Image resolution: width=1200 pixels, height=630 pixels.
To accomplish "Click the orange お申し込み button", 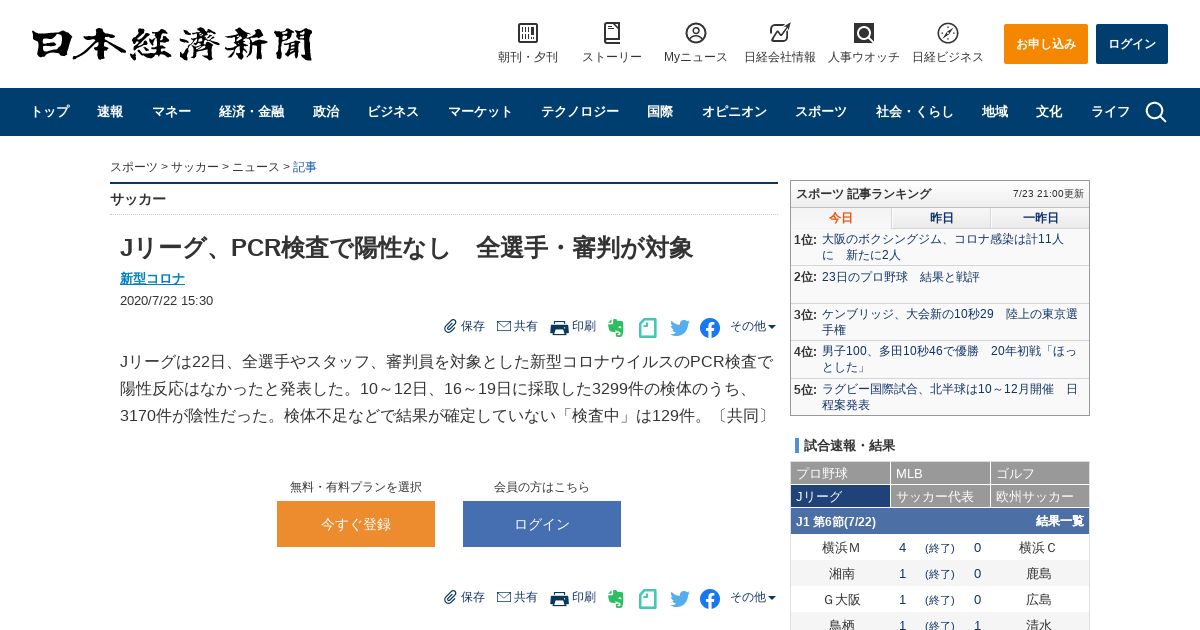I will point(1046,44).
